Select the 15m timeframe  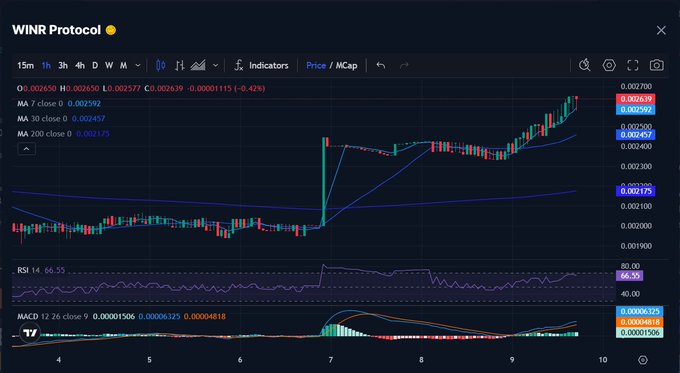pos(25,65)
